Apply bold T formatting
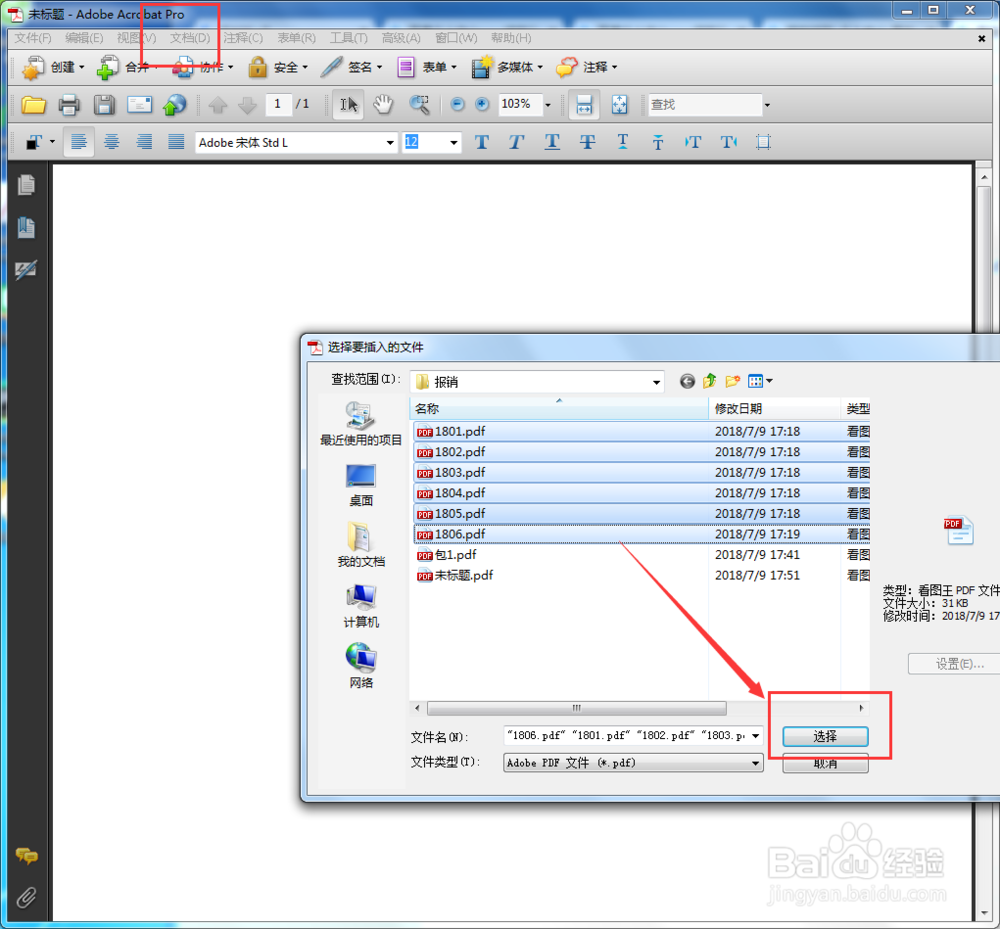The image size is (1000, 929). [482, 142]
